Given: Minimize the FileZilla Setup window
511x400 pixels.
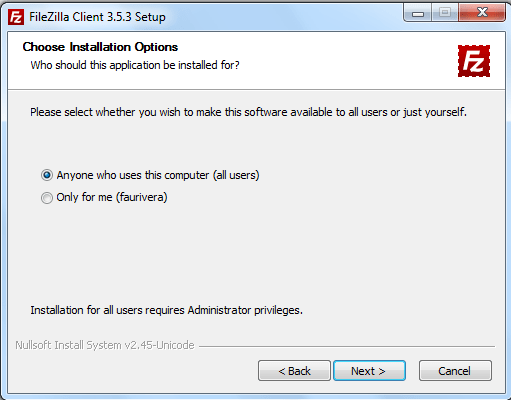Looking at the screenshot, I should tap(418, 14).
